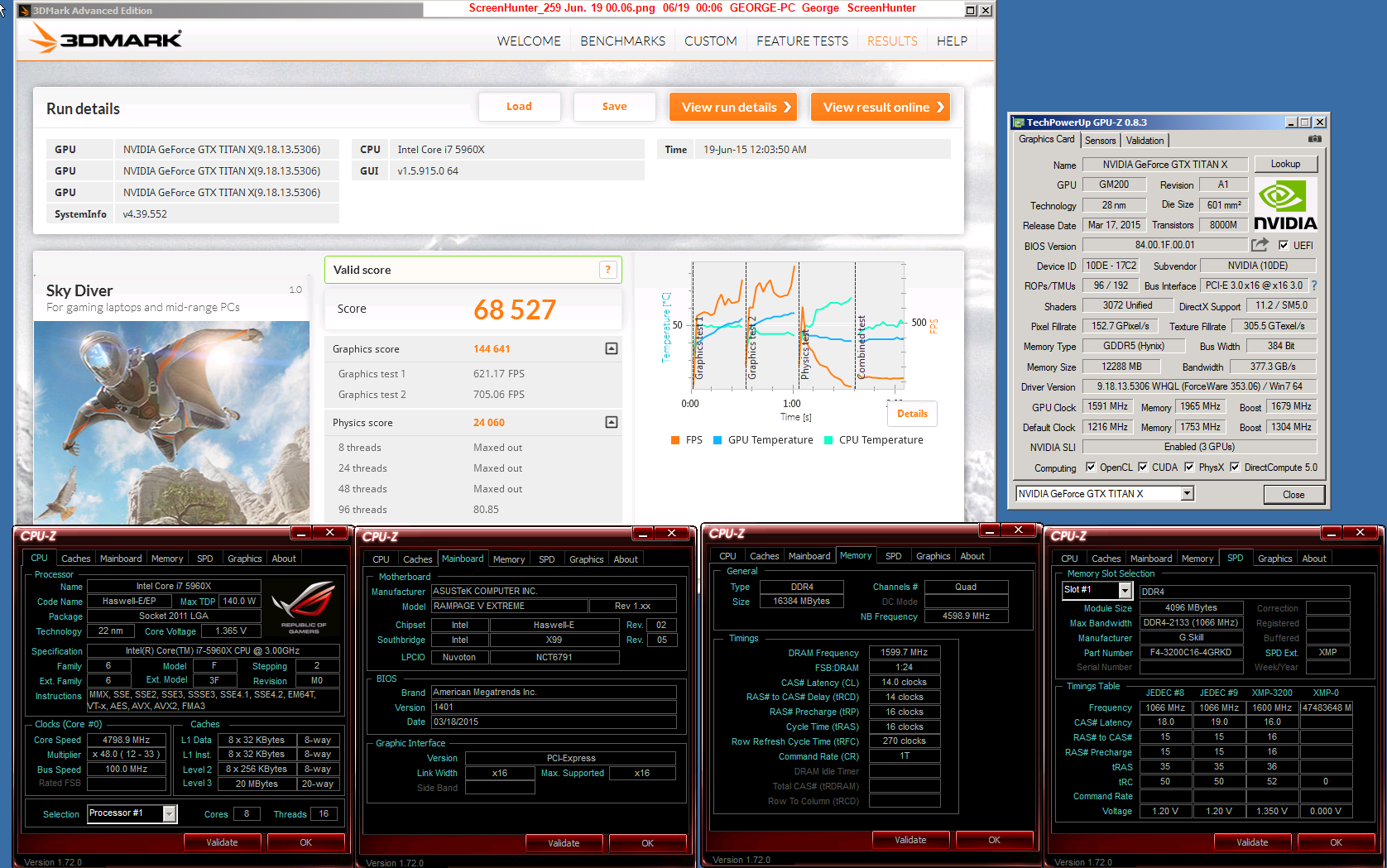Toggle the OpenCL checkbox
The image size is (1387, 868).
pyautogui.click(x=1091, y=467)
